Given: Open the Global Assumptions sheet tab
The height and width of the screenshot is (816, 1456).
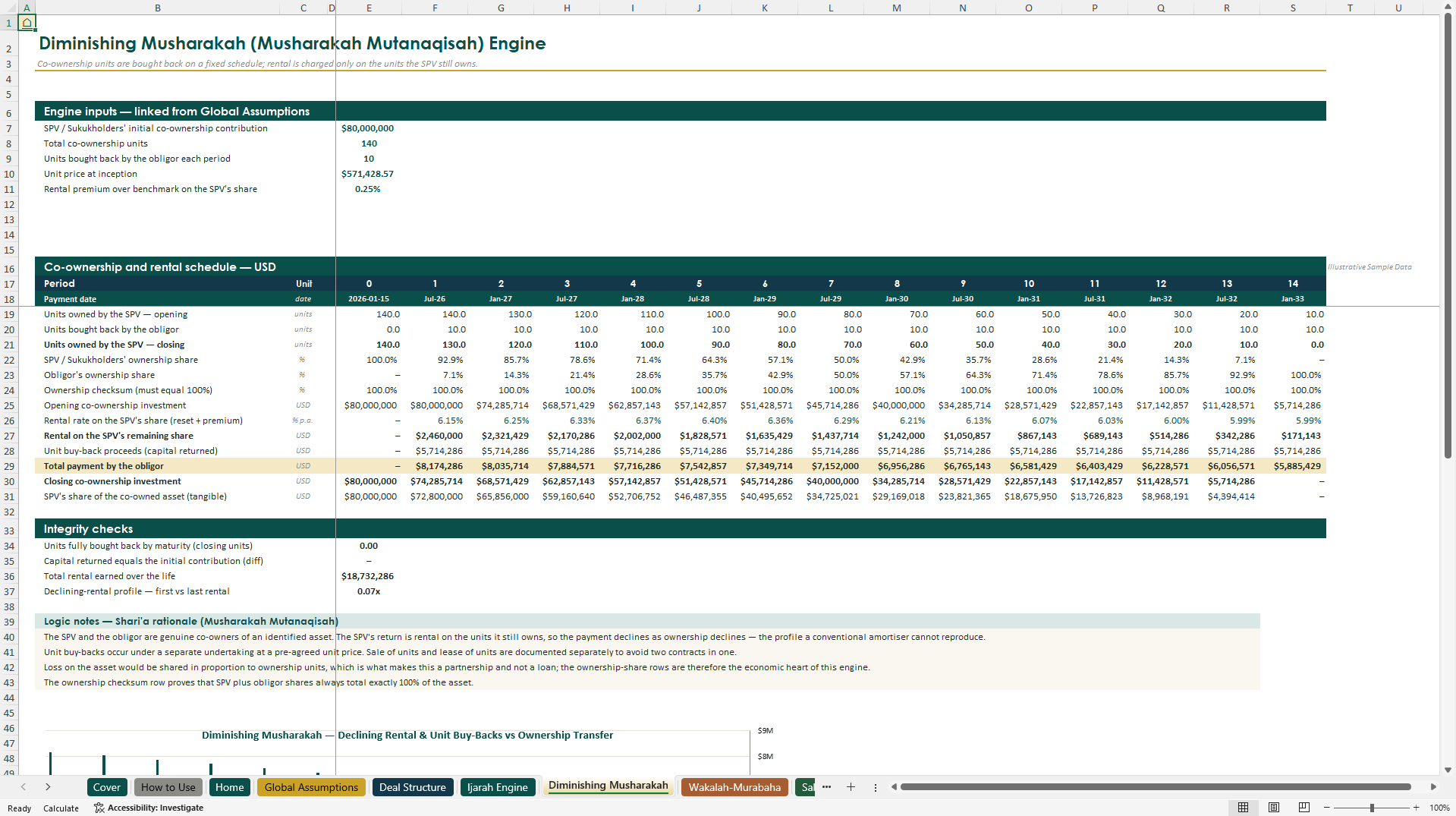Looking at the screenshot, I should tap(311, 787).
